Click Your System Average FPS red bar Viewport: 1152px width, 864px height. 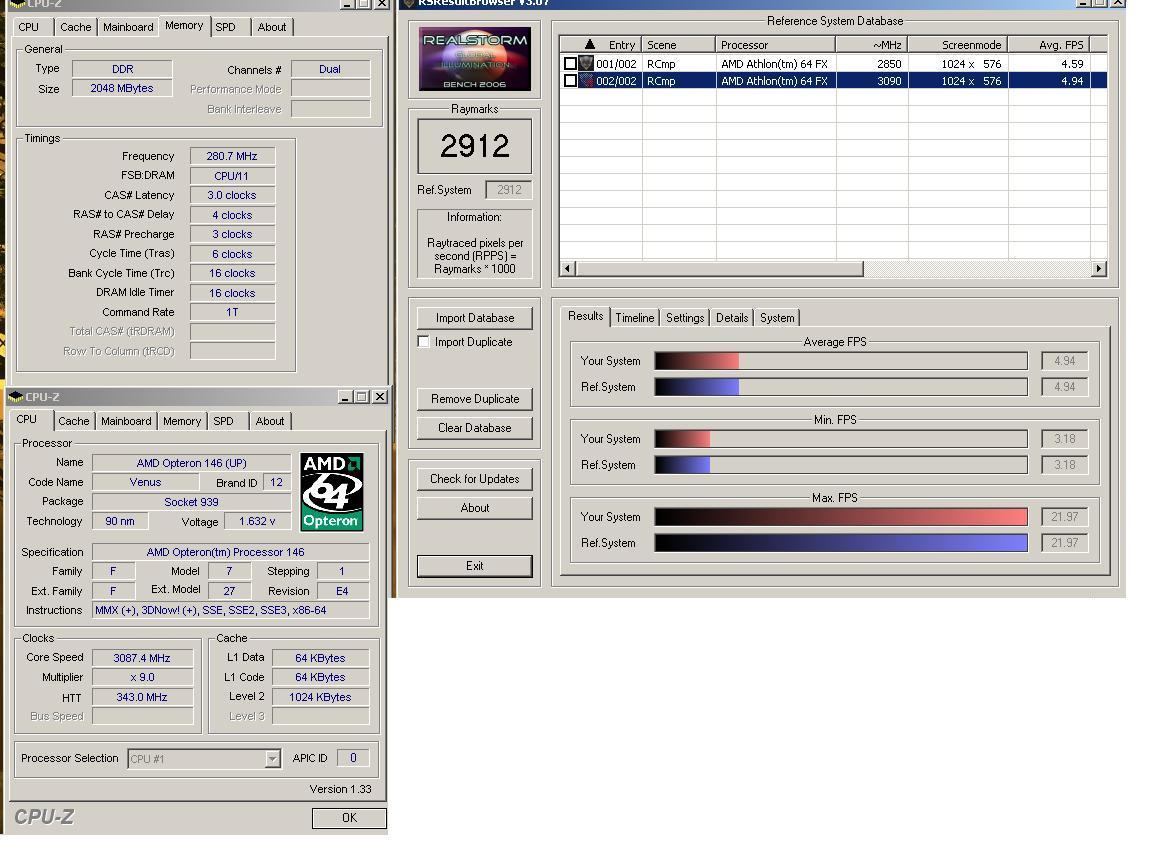click(696, 361)
